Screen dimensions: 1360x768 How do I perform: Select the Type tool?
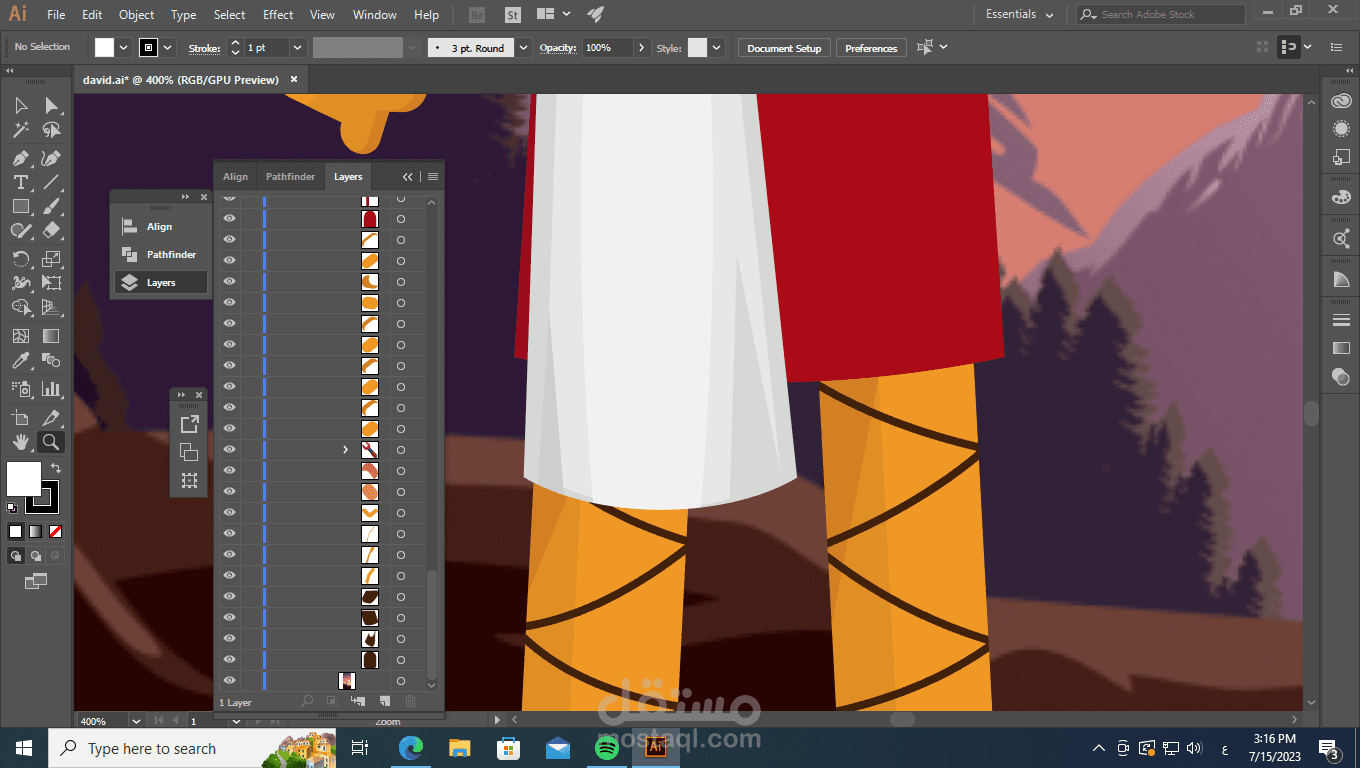pos(20,182)
